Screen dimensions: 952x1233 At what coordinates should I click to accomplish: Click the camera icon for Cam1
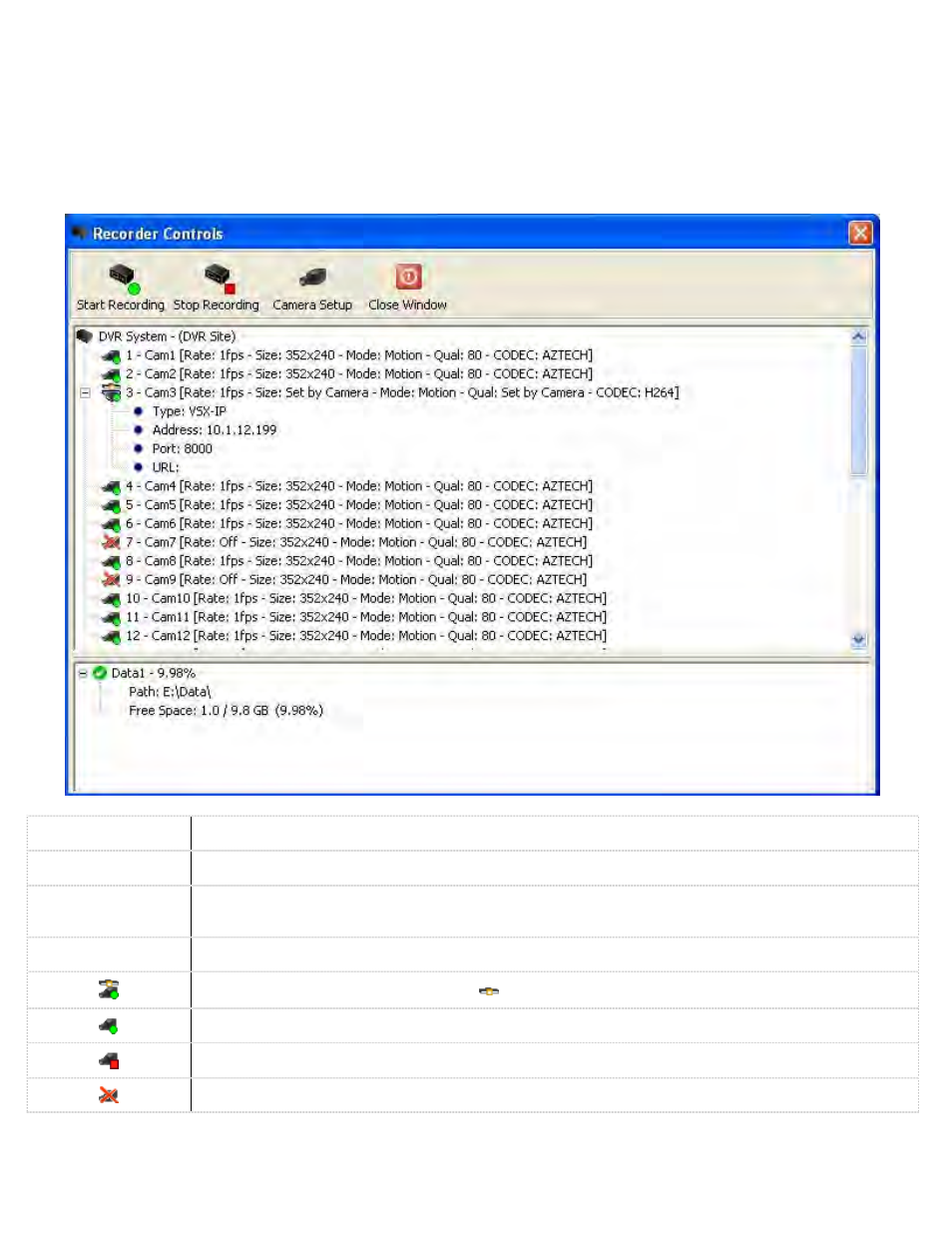click(111, 355)
